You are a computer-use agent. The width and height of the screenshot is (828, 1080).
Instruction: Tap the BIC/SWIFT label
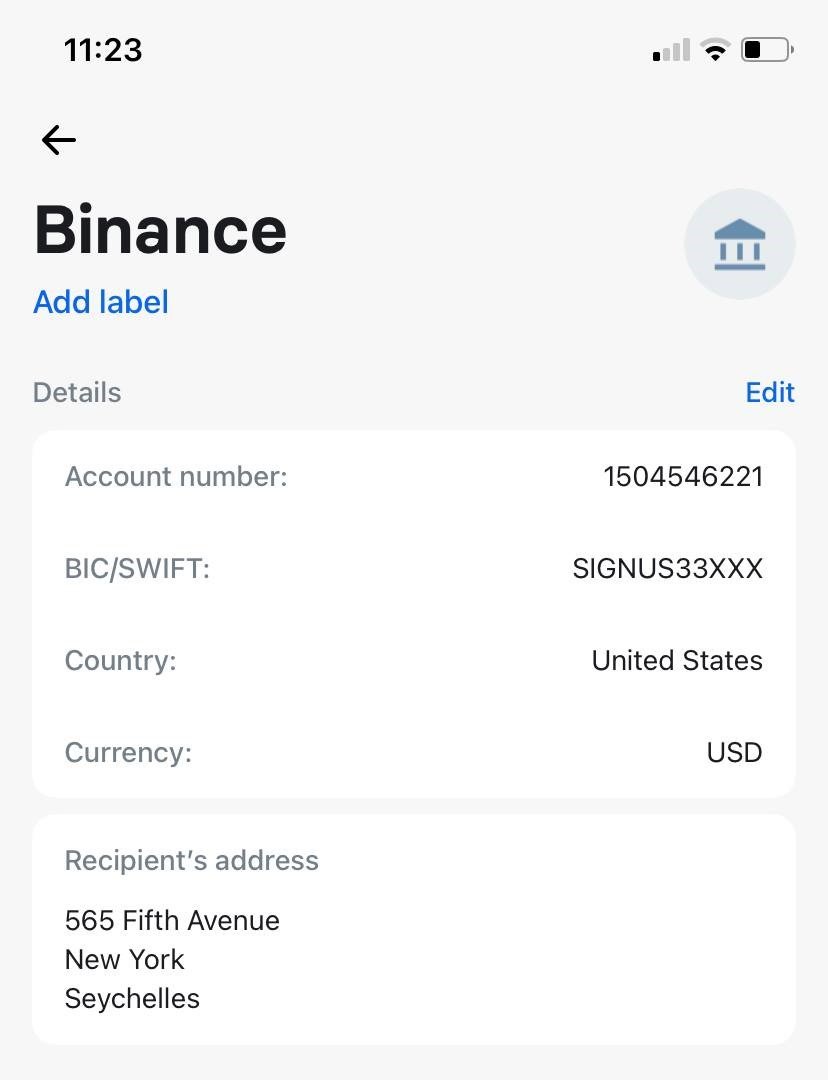(x=137, y=569)
